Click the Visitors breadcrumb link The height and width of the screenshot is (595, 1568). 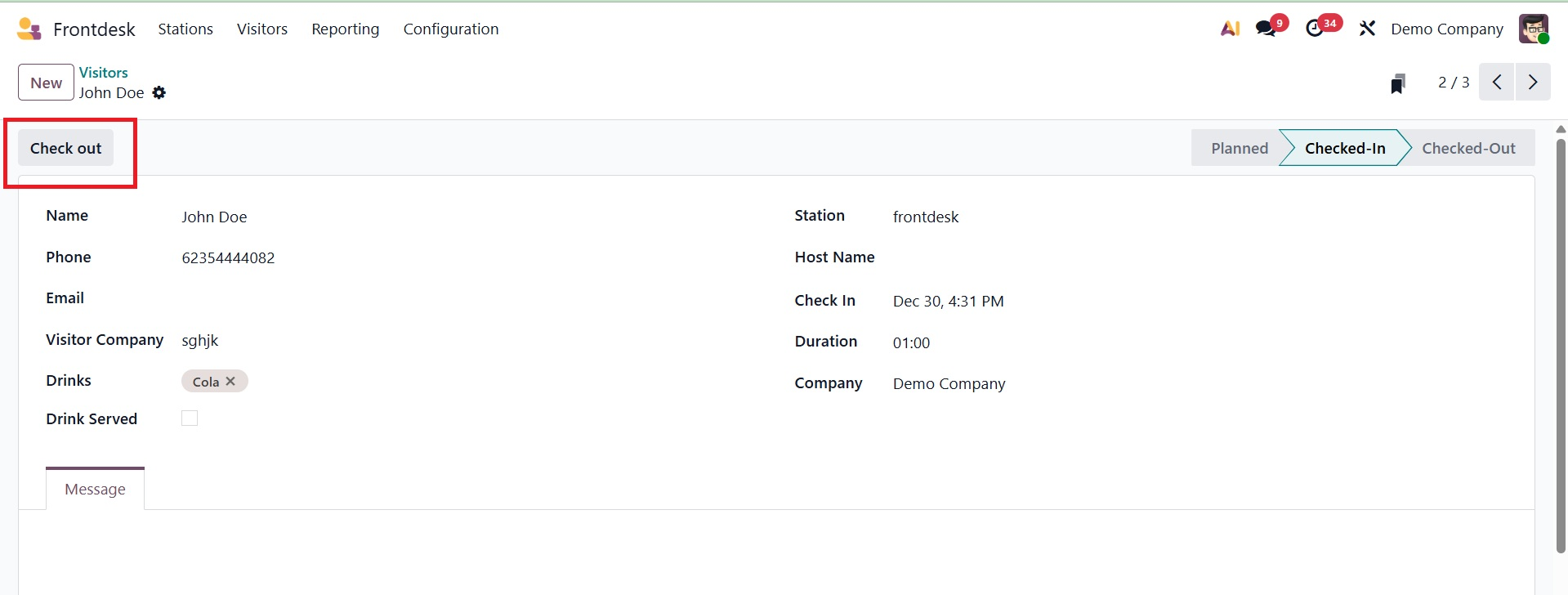pos(104,73)
